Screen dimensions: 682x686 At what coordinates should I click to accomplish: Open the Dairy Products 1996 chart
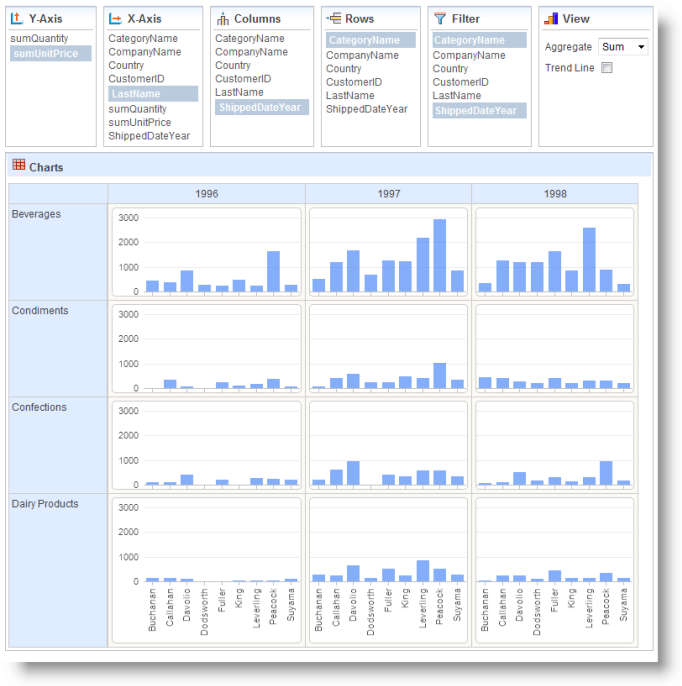[x=206, y=570]
